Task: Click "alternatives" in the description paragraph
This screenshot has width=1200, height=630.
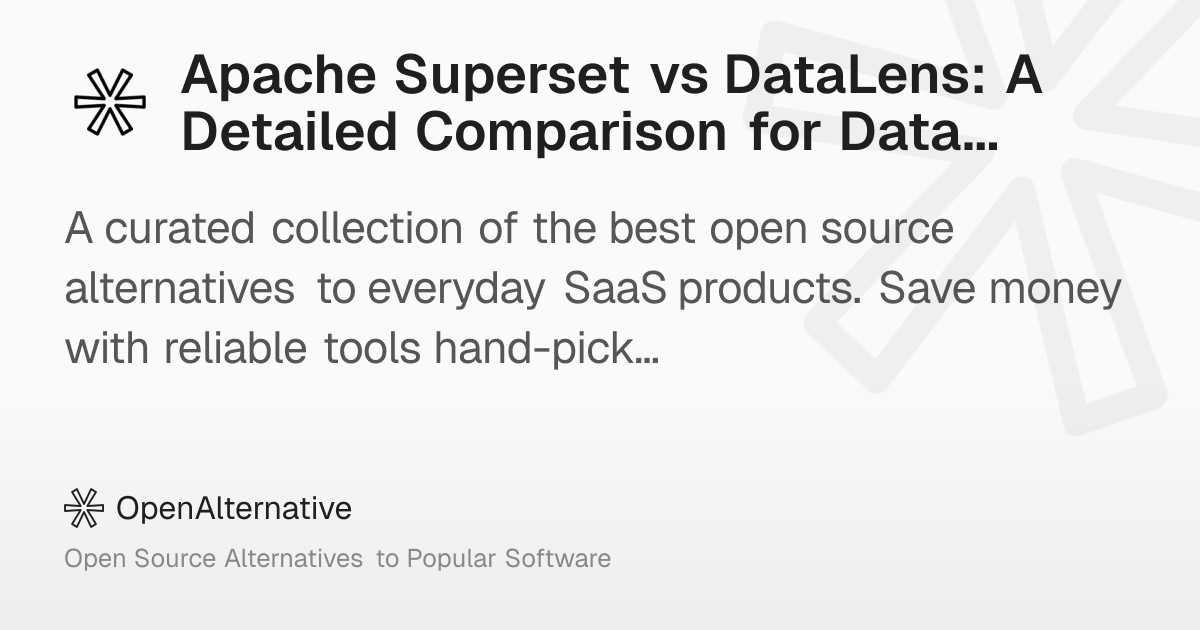Action: click(180, 289)
